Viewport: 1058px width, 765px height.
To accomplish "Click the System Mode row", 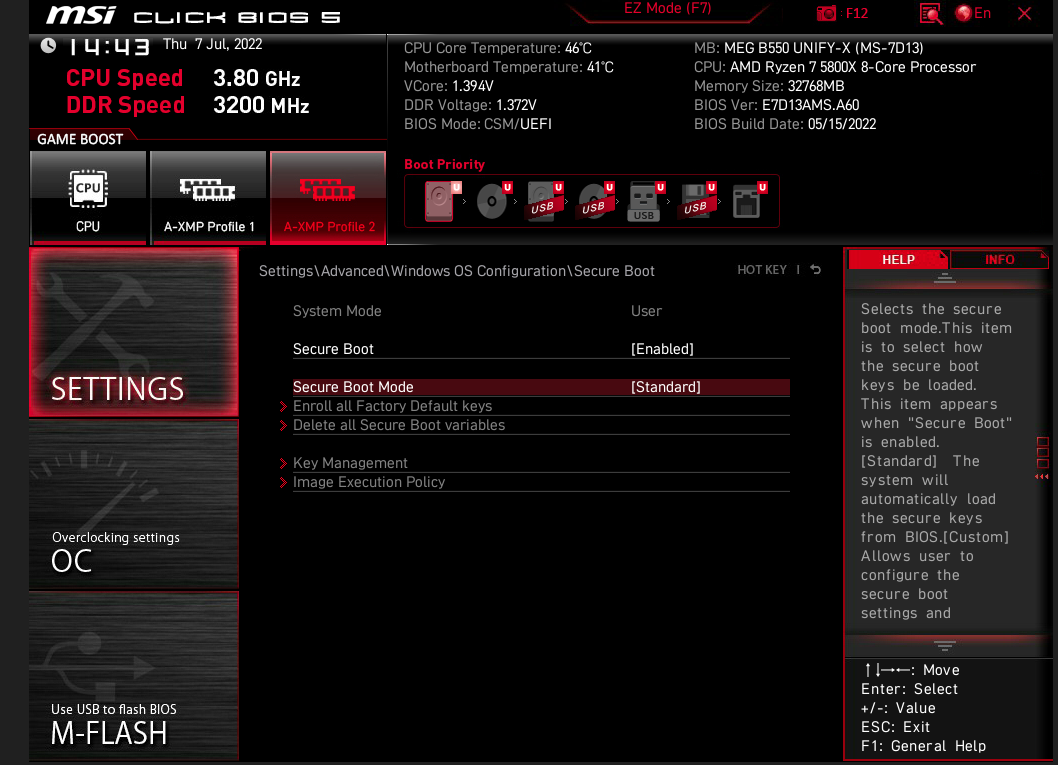I will pyautogui.click(x=541, y=311).
